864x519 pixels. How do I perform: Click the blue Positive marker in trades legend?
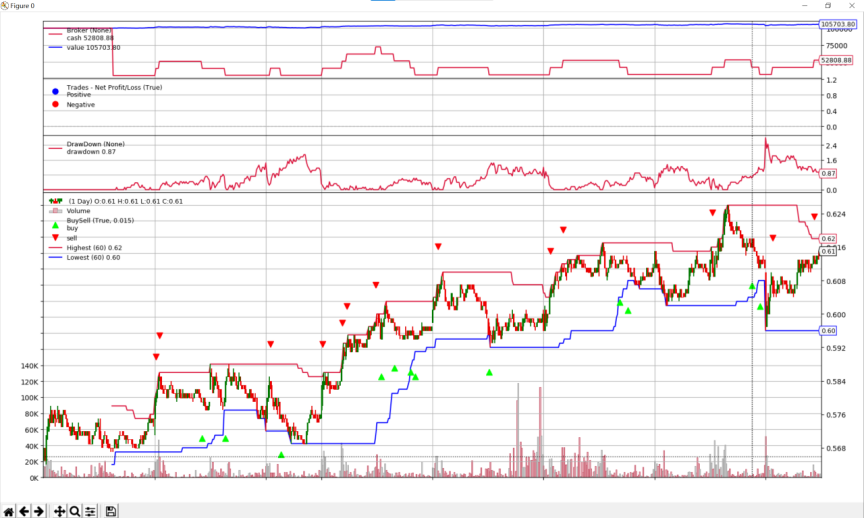pyautogui.click(x=55, y=91)
